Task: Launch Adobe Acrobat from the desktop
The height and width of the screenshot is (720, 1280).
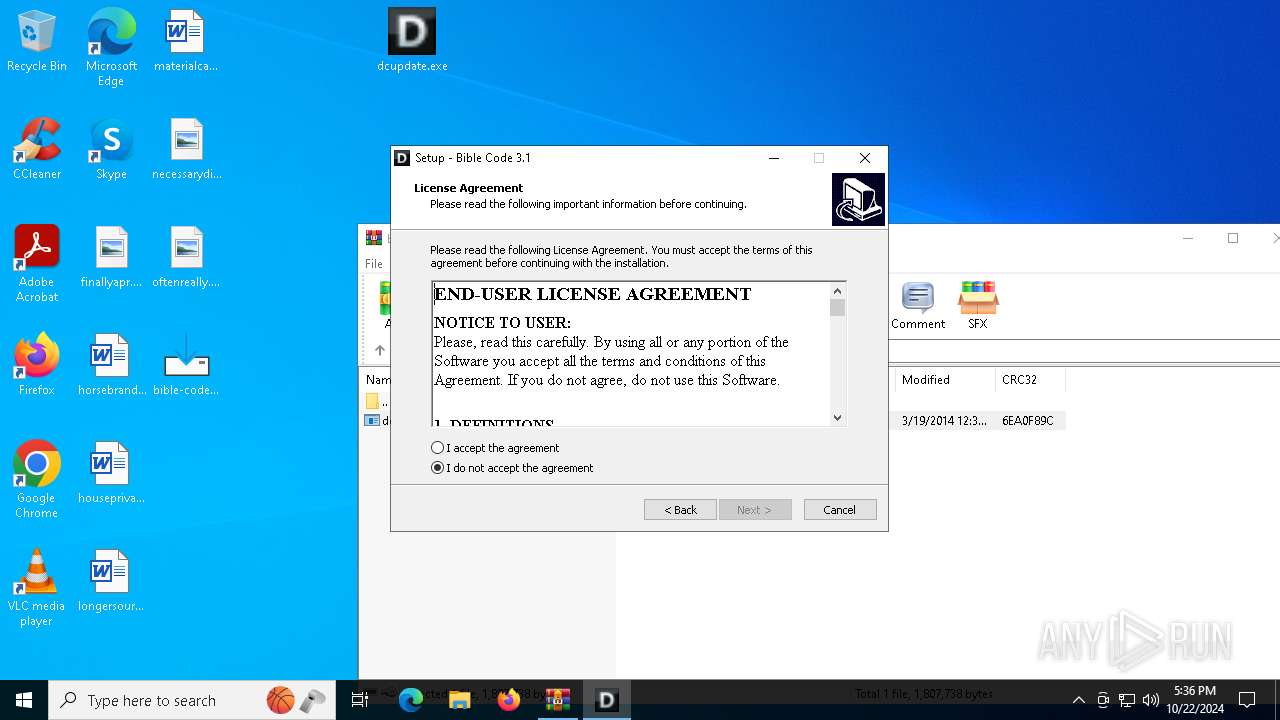Action: click(x=37, y=264)
